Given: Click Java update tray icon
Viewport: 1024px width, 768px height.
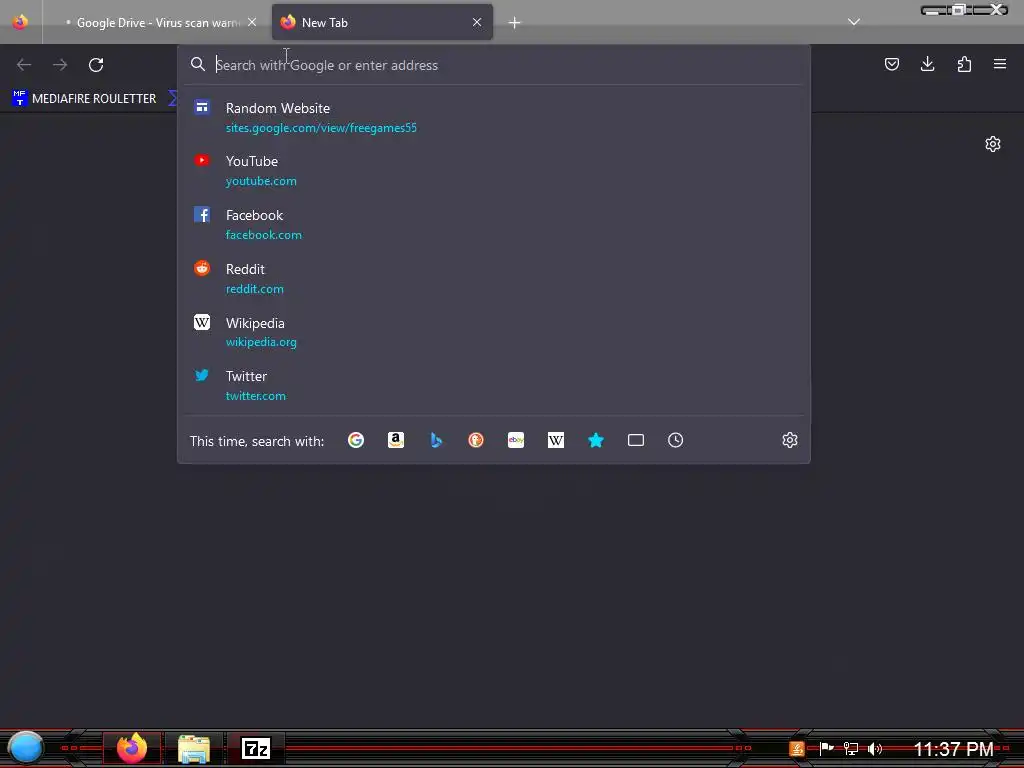Looking at the screenshot, I should [797, 749].
